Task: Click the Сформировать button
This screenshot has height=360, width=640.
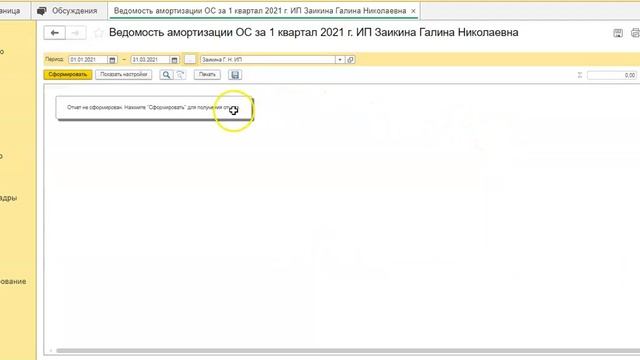Action: click(68, 75)
